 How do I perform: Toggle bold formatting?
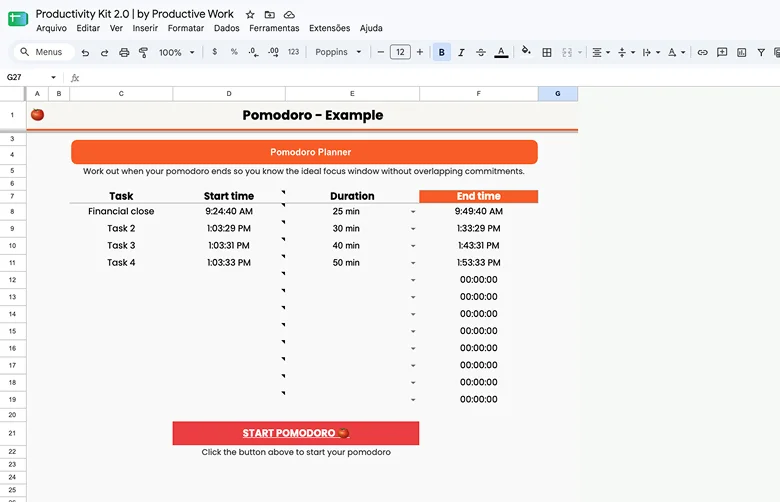pos(442,52)
